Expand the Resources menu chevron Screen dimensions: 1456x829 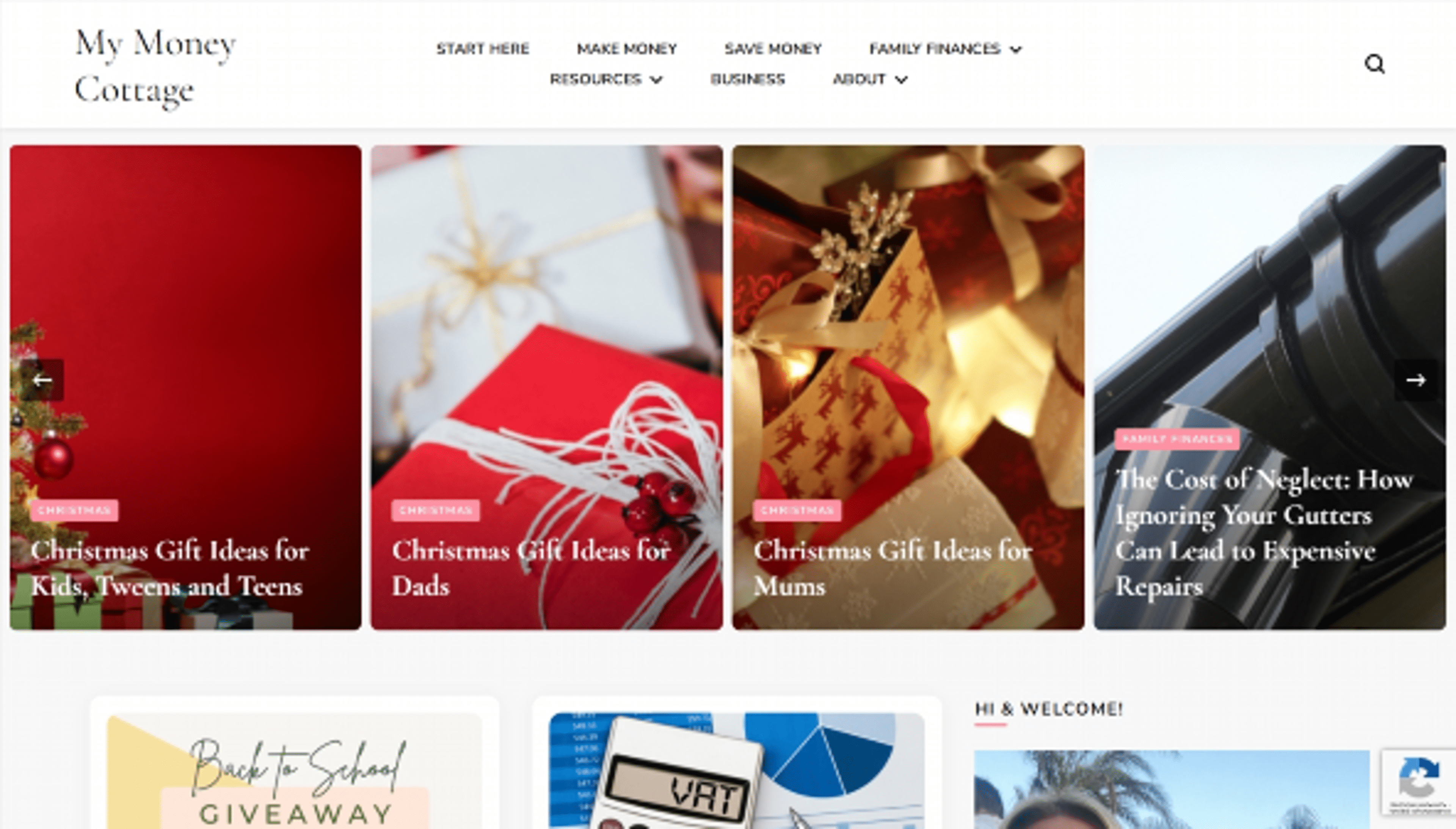pos(656,80)
